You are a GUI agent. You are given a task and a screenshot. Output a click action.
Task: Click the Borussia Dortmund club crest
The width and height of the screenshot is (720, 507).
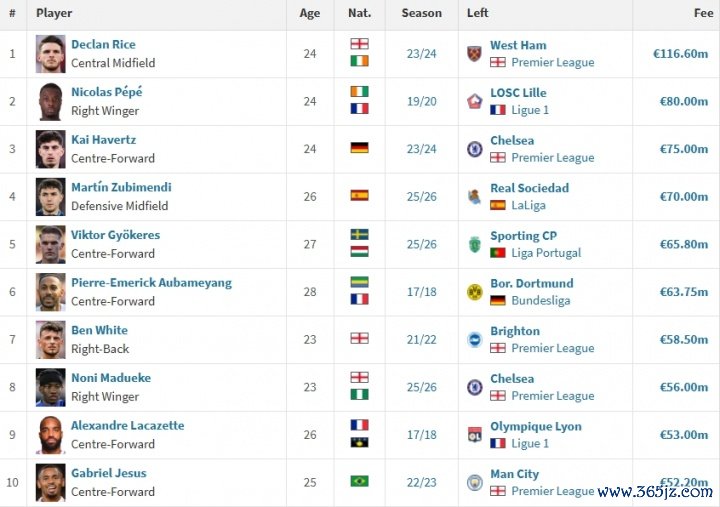(474, 292)
